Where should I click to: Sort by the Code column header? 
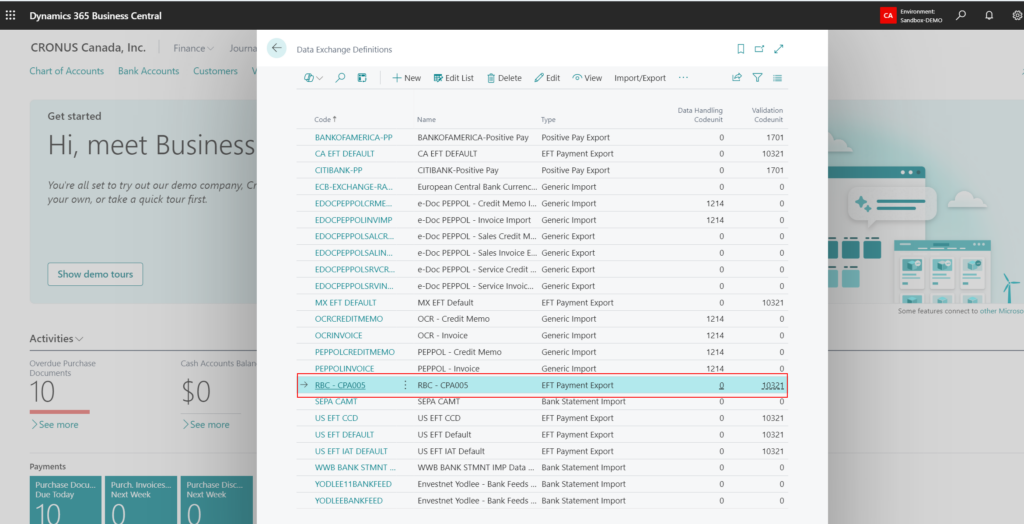(x=325, y=120)
